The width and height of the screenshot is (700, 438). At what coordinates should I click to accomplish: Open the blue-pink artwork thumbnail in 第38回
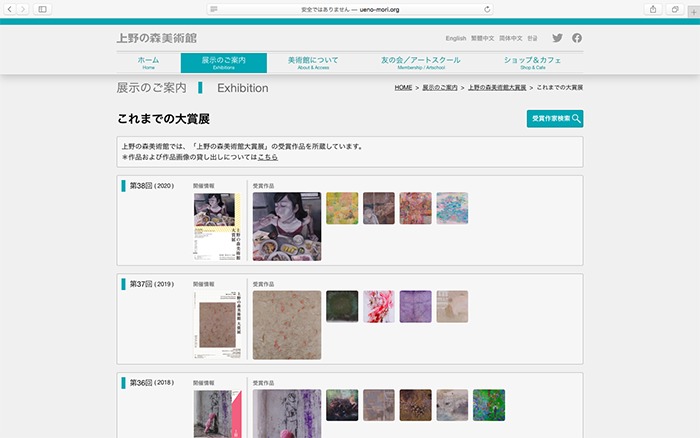pos(452,208)
